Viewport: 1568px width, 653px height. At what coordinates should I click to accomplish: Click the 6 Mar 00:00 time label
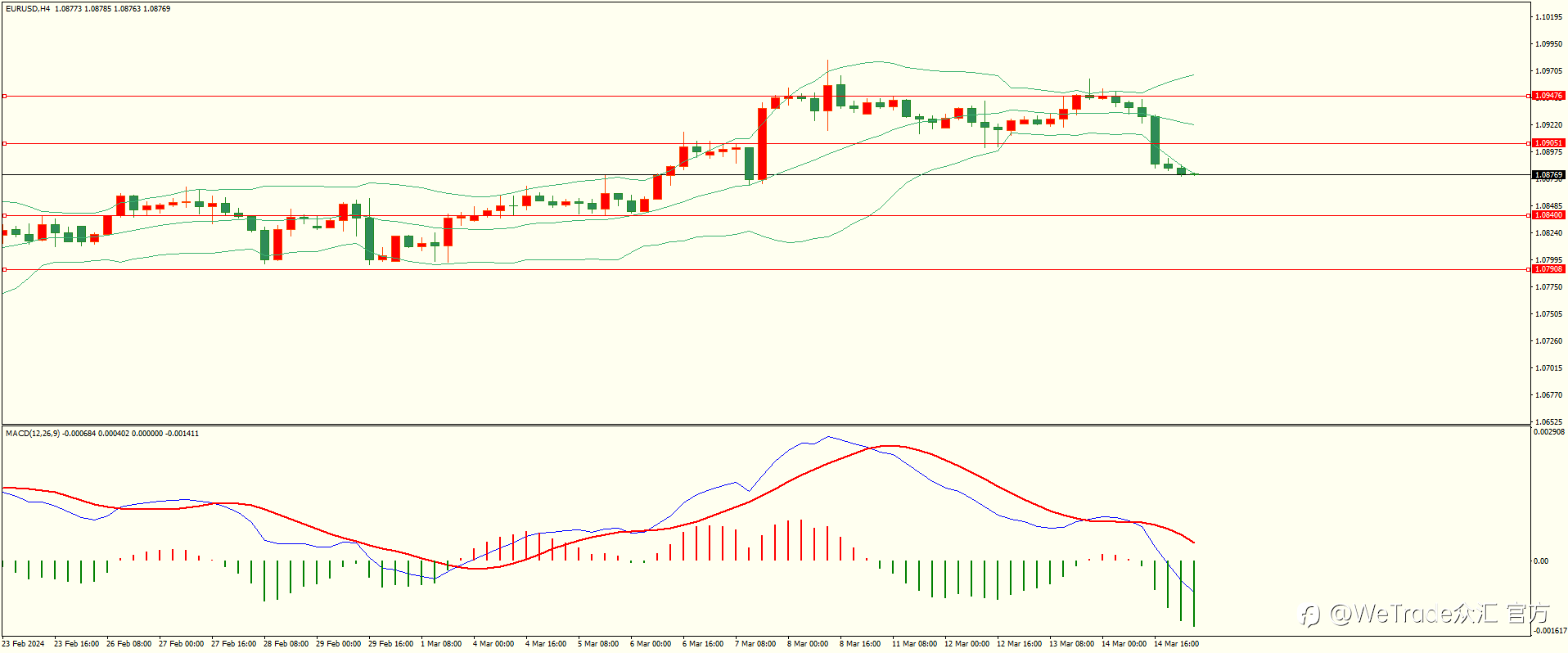point(651,644)
